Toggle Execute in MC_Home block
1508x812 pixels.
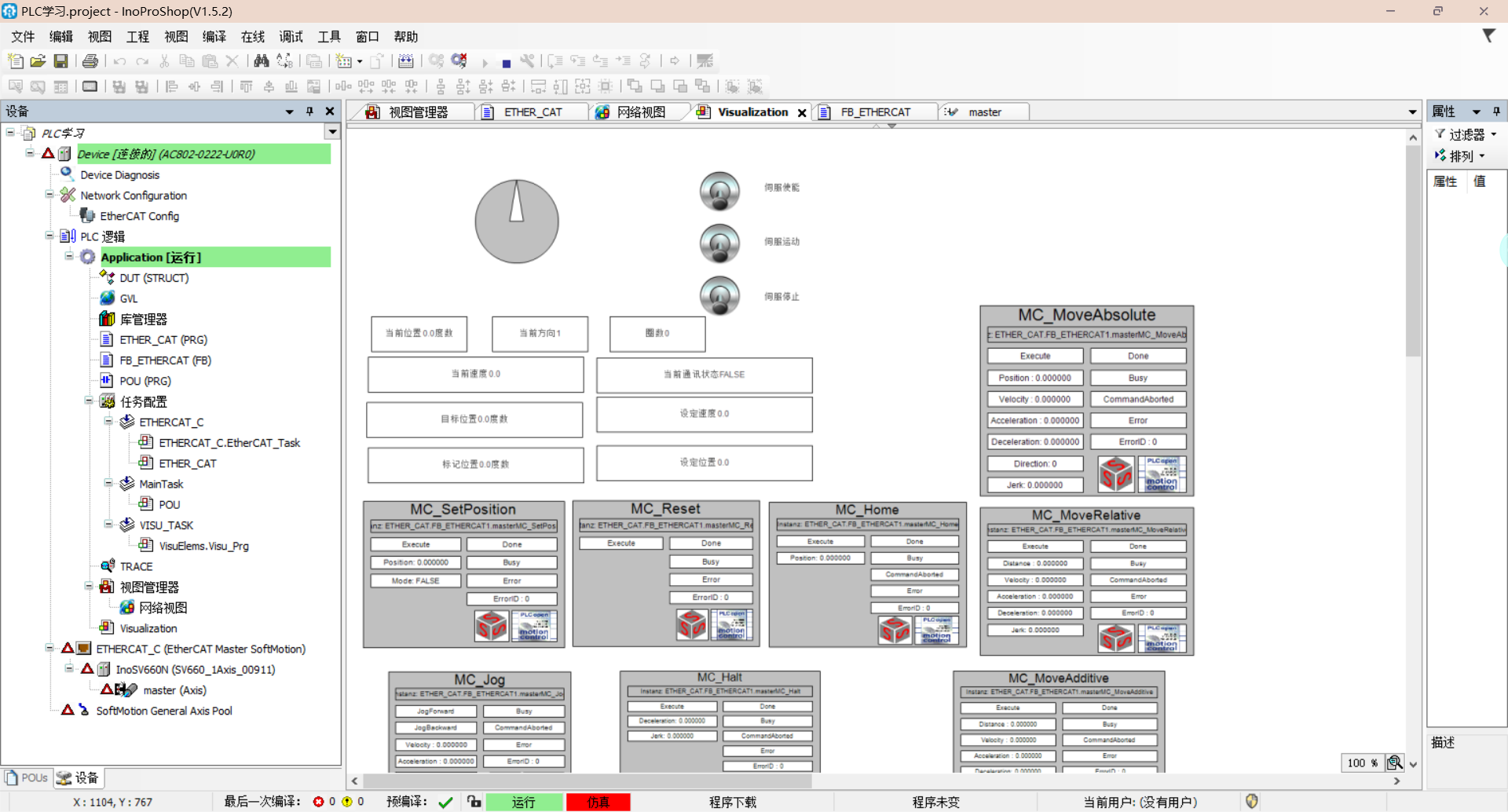(820, 541)
